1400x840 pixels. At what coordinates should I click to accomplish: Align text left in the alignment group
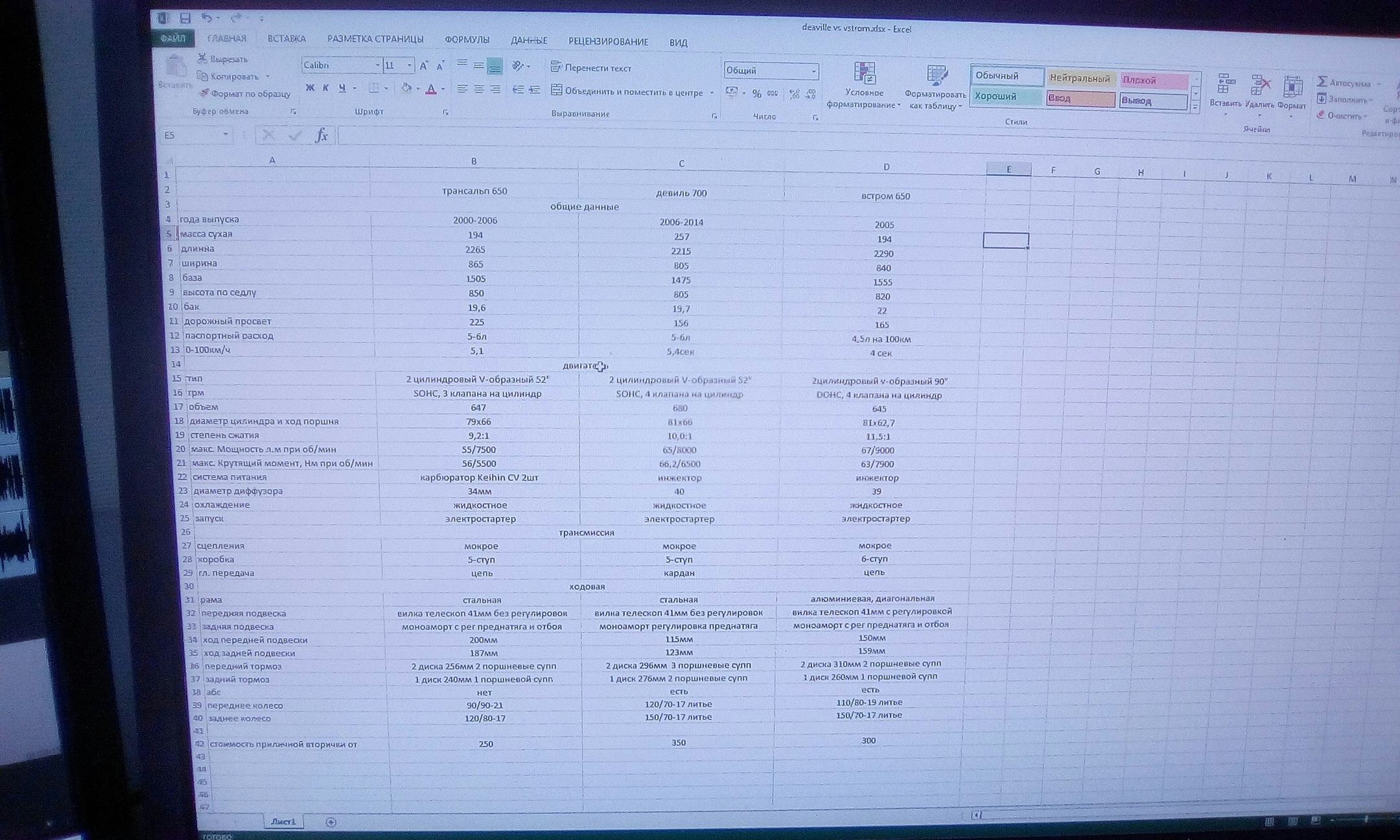(462, 89)
